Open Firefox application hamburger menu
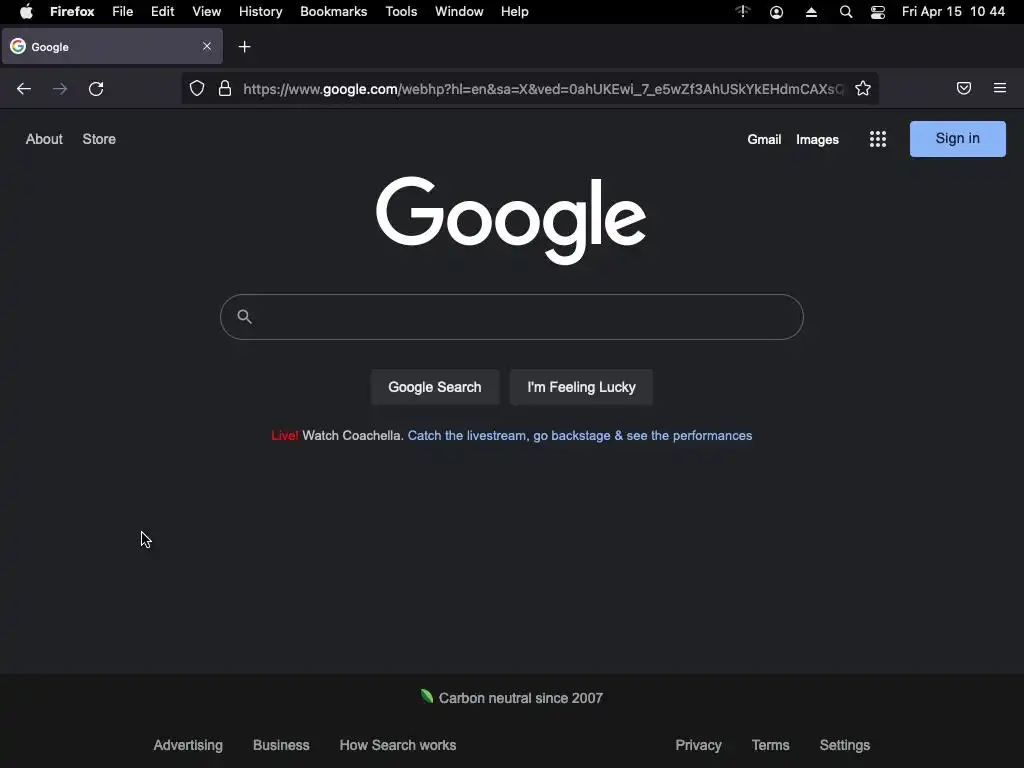Image resolution: width=1024 pixels, height=768 pixels. pos(999,88)
